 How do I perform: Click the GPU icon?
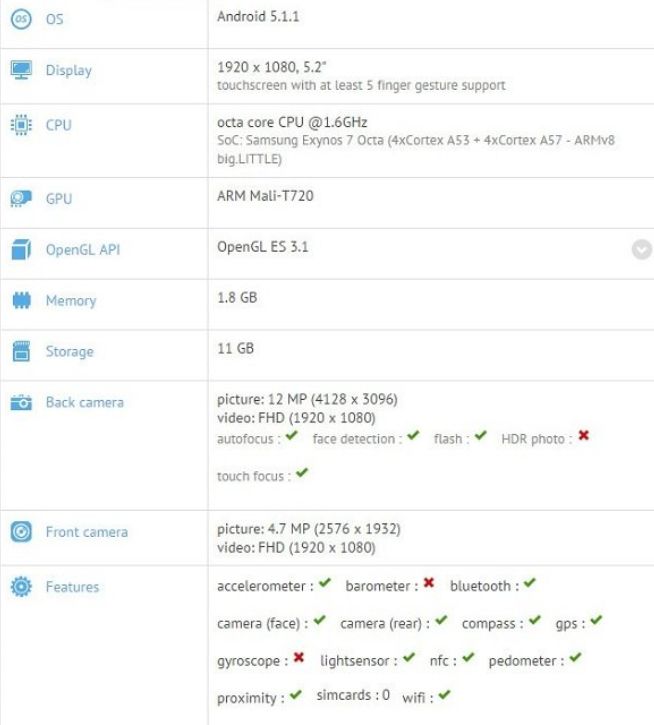point(21,199)
